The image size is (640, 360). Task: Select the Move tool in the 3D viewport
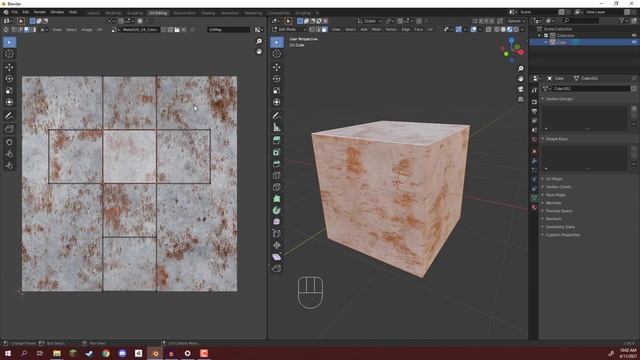pyautogui.click(x=277, y=67)
